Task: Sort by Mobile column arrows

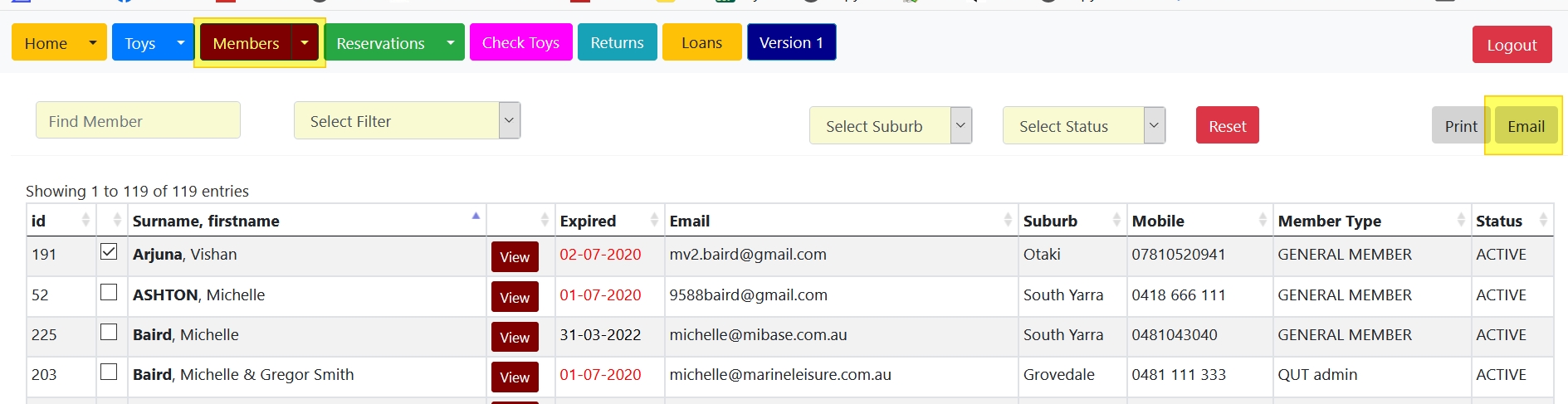Action: point(1263,221)
